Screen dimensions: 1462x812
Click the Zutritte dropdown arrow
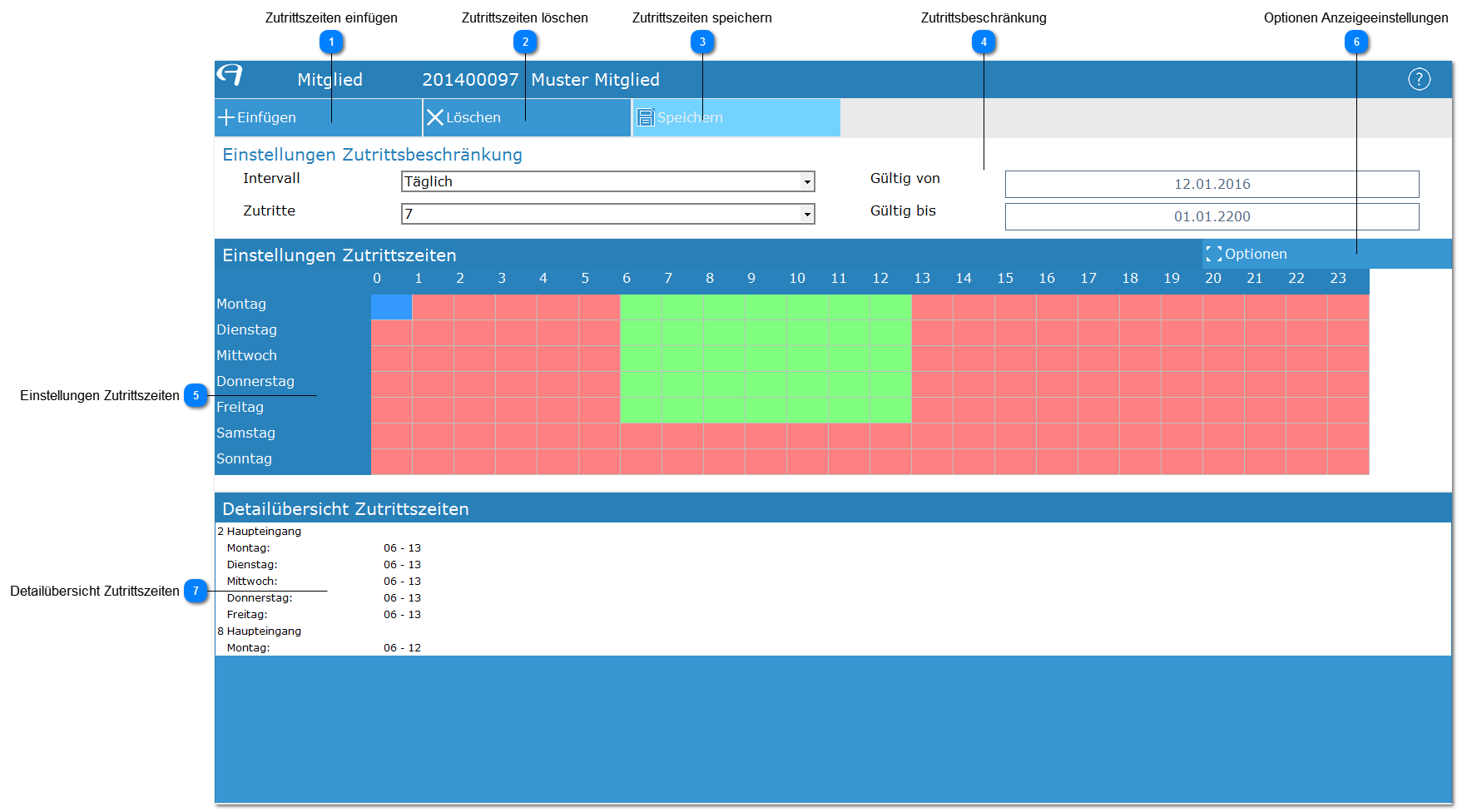click(806, 214)
